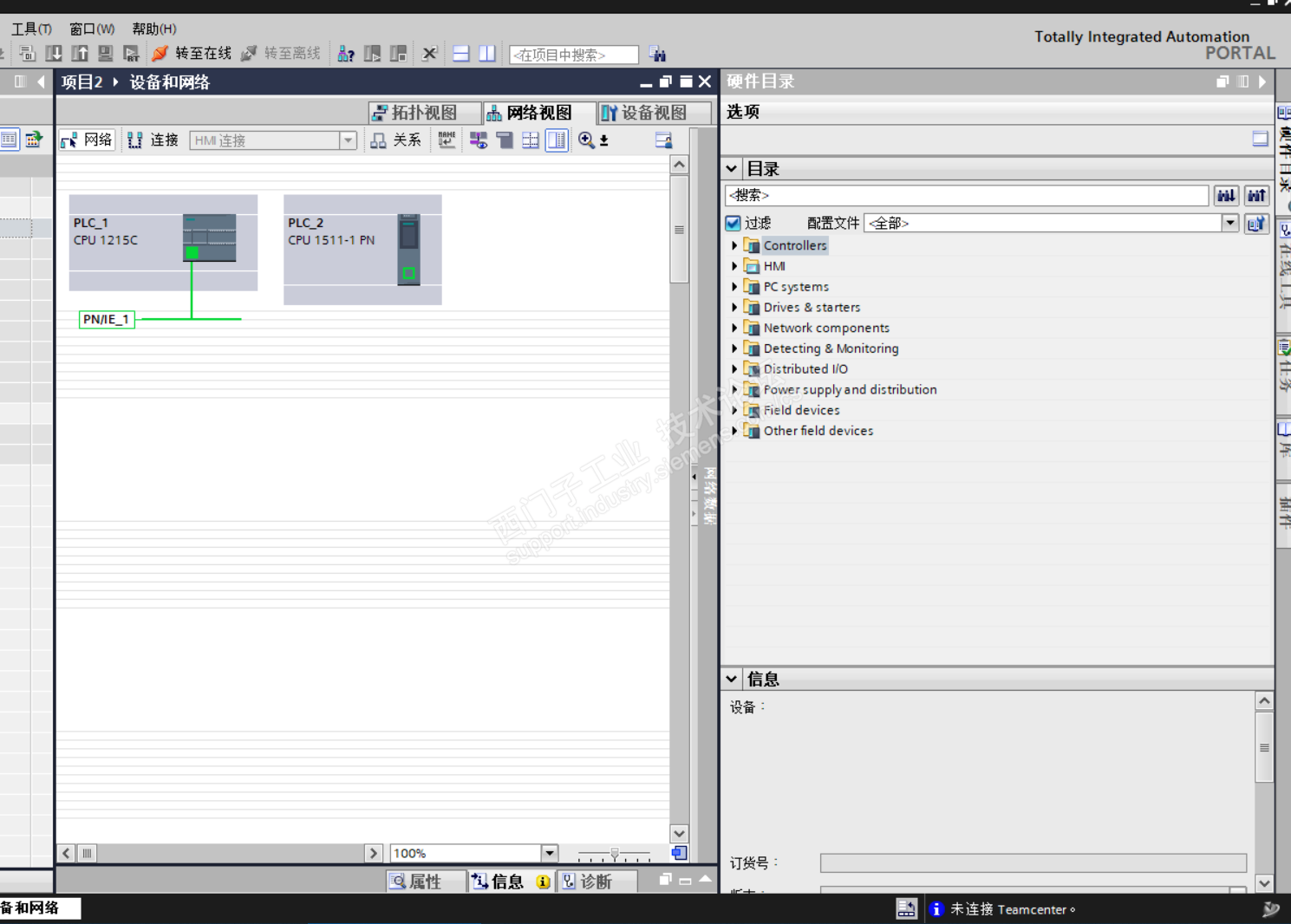The height and width of the screenshot is (924, 1291).
Task: Collapse the 目录 catalog section
Action: [x=732, y=169]
